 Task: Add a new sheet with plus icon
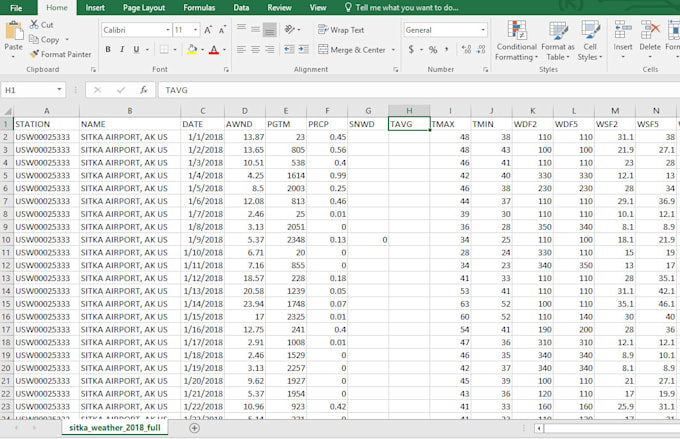coord(194,428)
